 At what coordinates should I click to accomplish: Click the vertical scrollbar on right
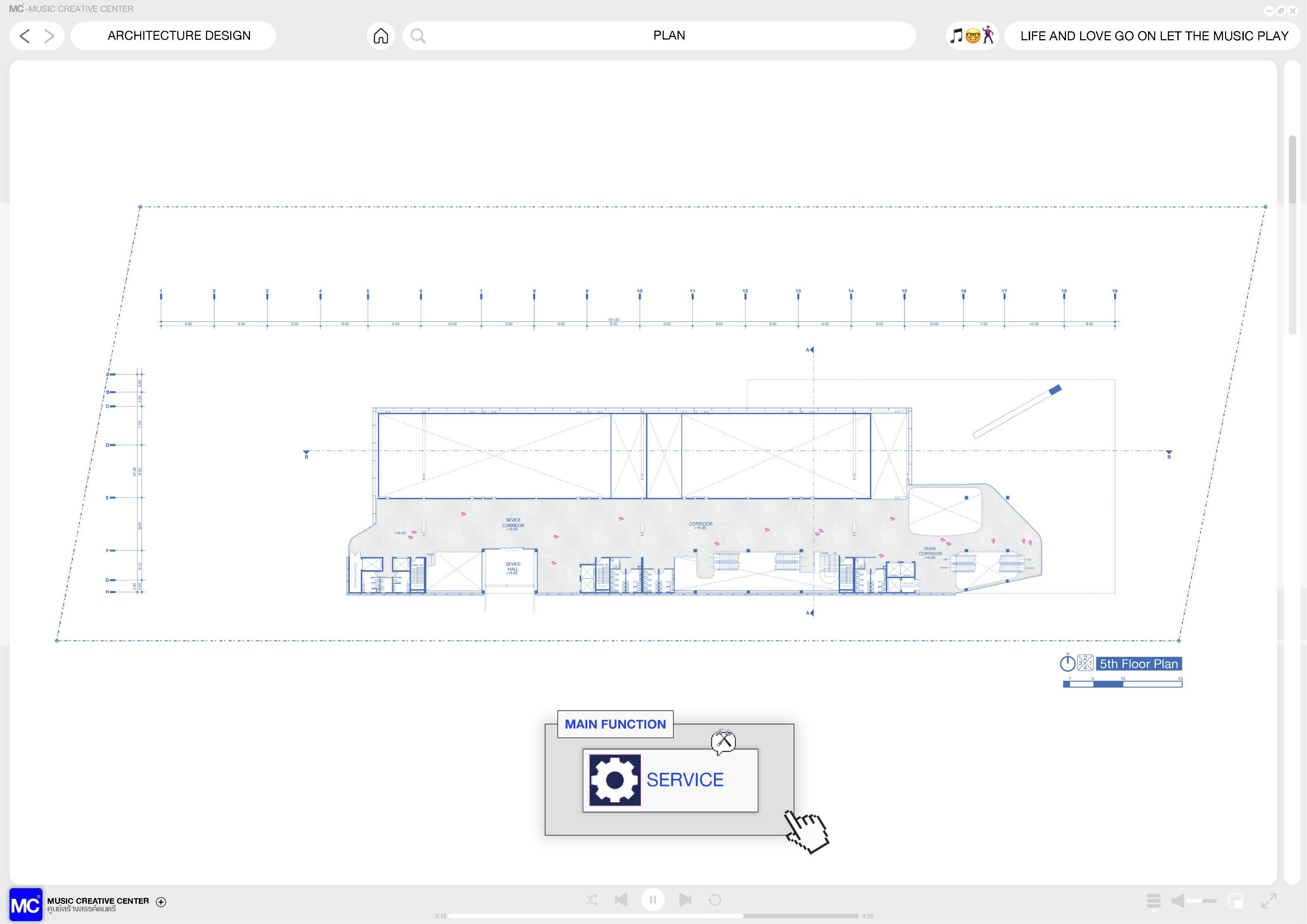(1292, 234)
